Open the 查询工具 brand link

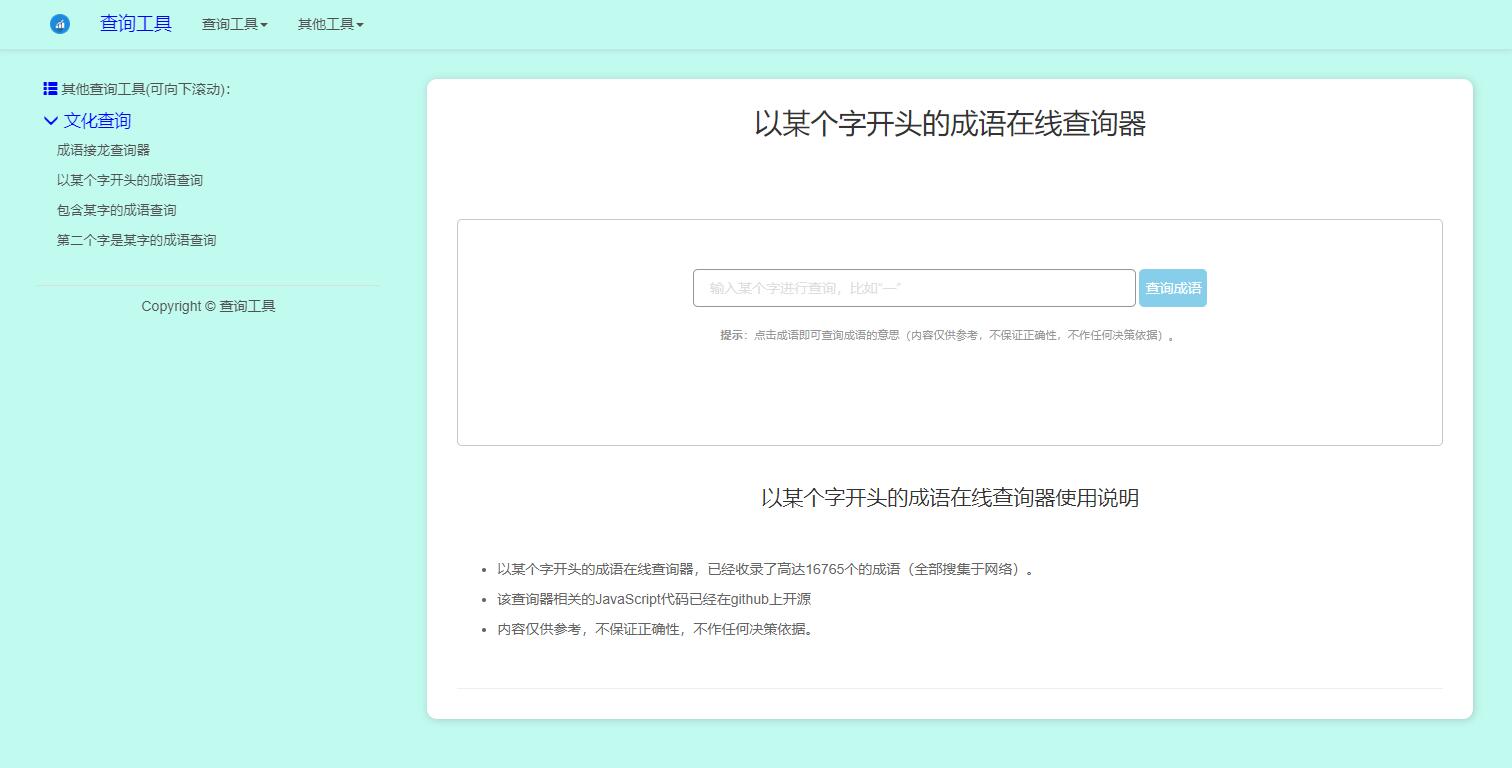pos(136,24)
